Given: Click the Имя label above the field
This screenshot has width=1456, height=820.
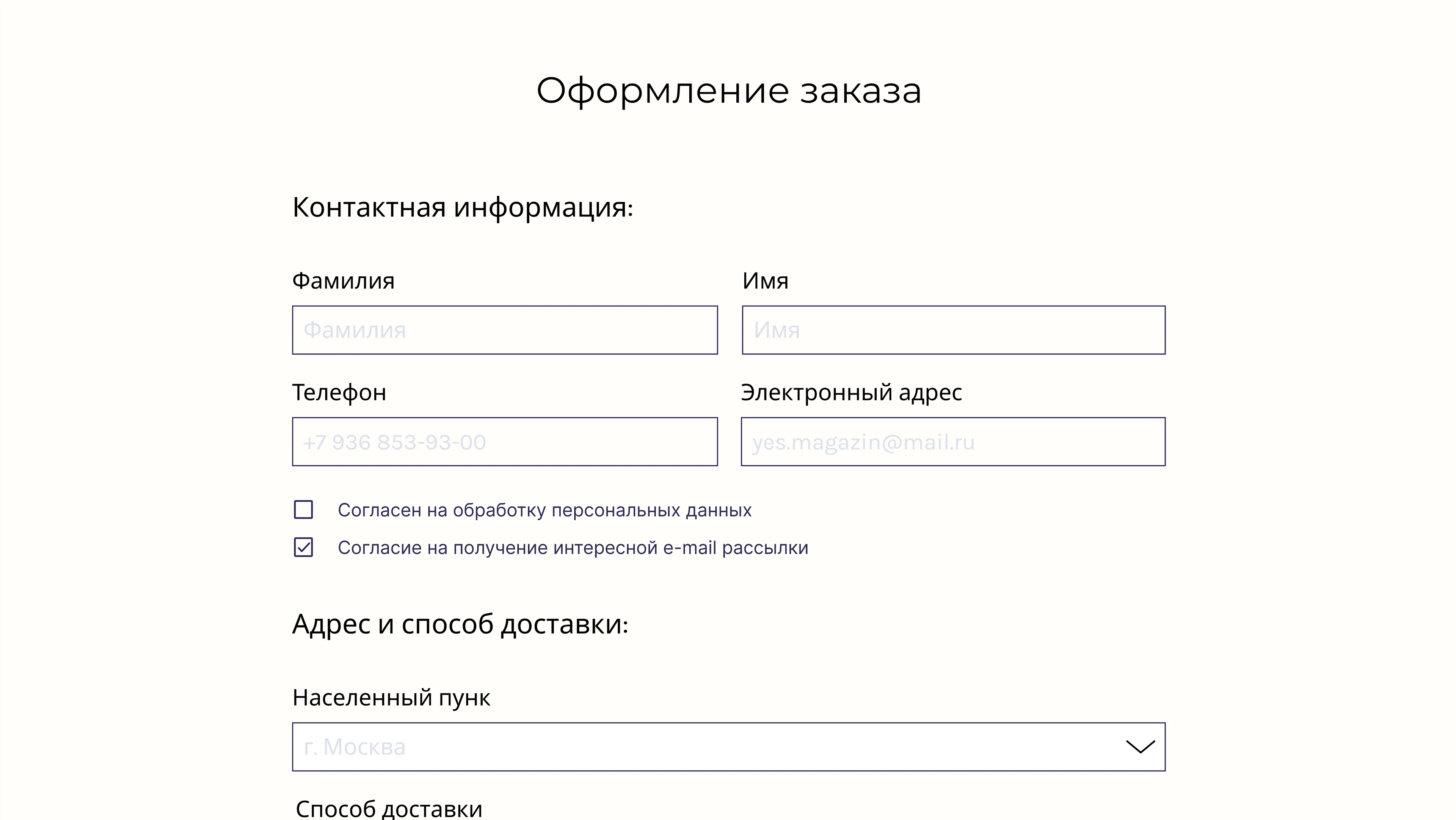Looking at the screenshot, I should pyautogui.click(x=765, y=281).
